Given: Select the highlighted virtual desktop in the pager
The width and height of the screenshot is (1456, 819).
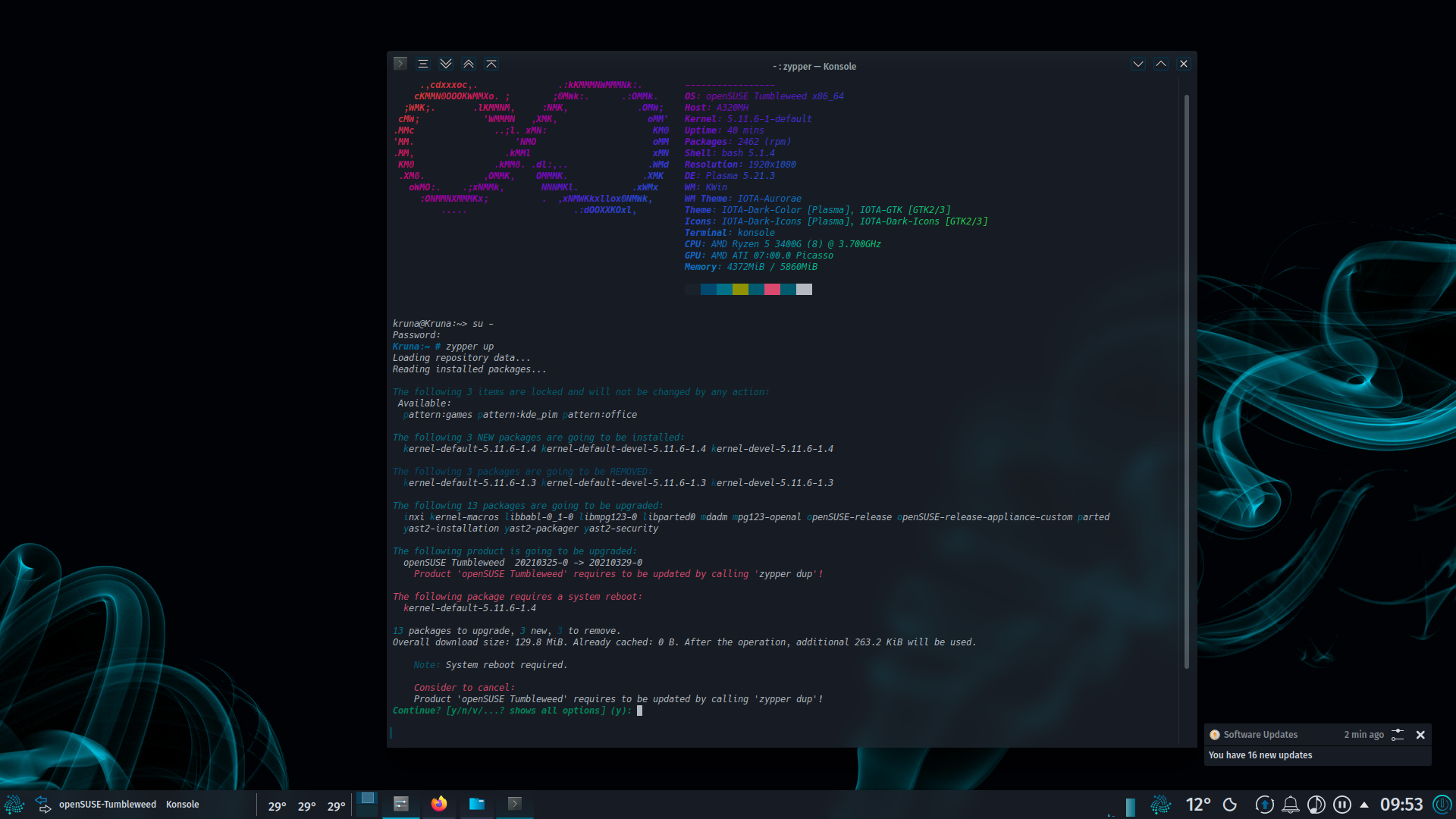Looking at the screenshot, I should (x=368, y=798).
